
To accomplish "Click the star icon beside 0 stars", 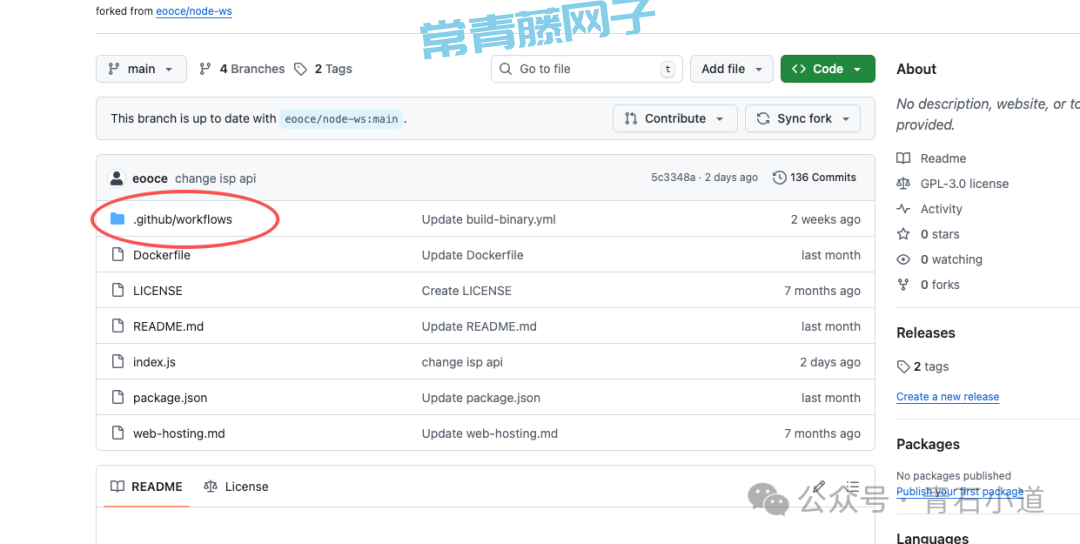I will (x=903, y=234).
